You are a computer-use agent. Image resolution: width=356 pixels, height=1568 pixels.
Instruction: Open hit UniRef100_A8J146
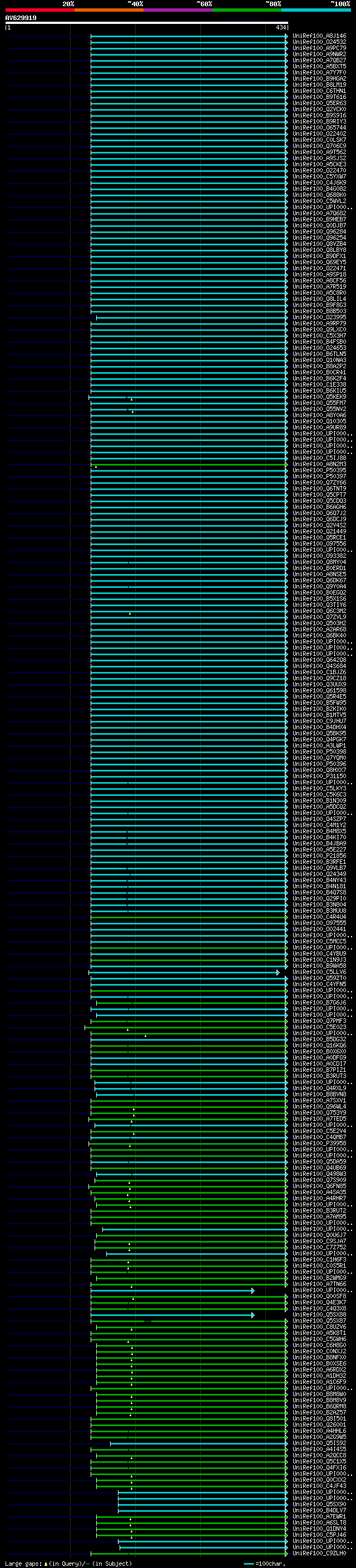click(x=319, y=36)
